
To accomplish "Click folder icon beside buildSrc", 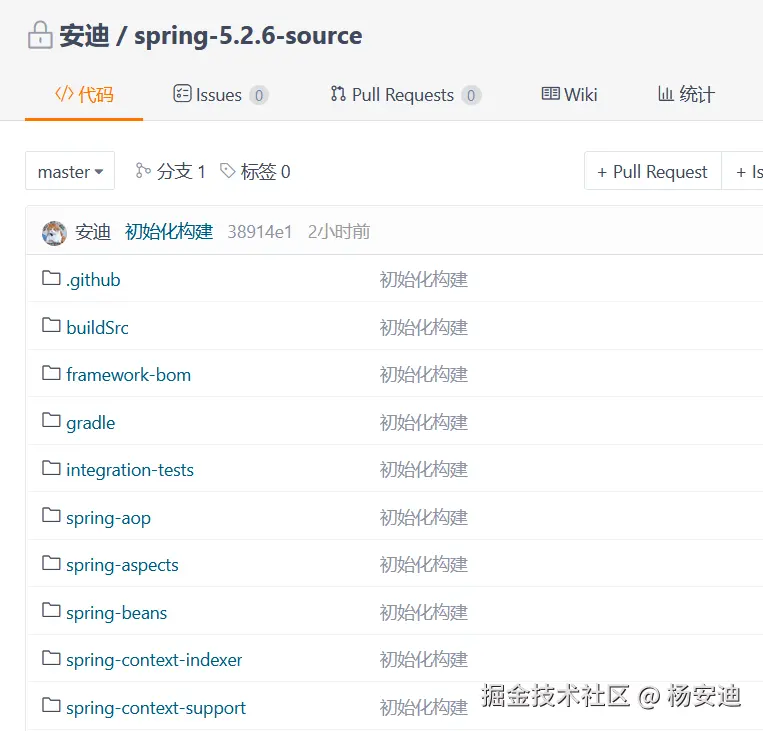I will coord(51,325).
